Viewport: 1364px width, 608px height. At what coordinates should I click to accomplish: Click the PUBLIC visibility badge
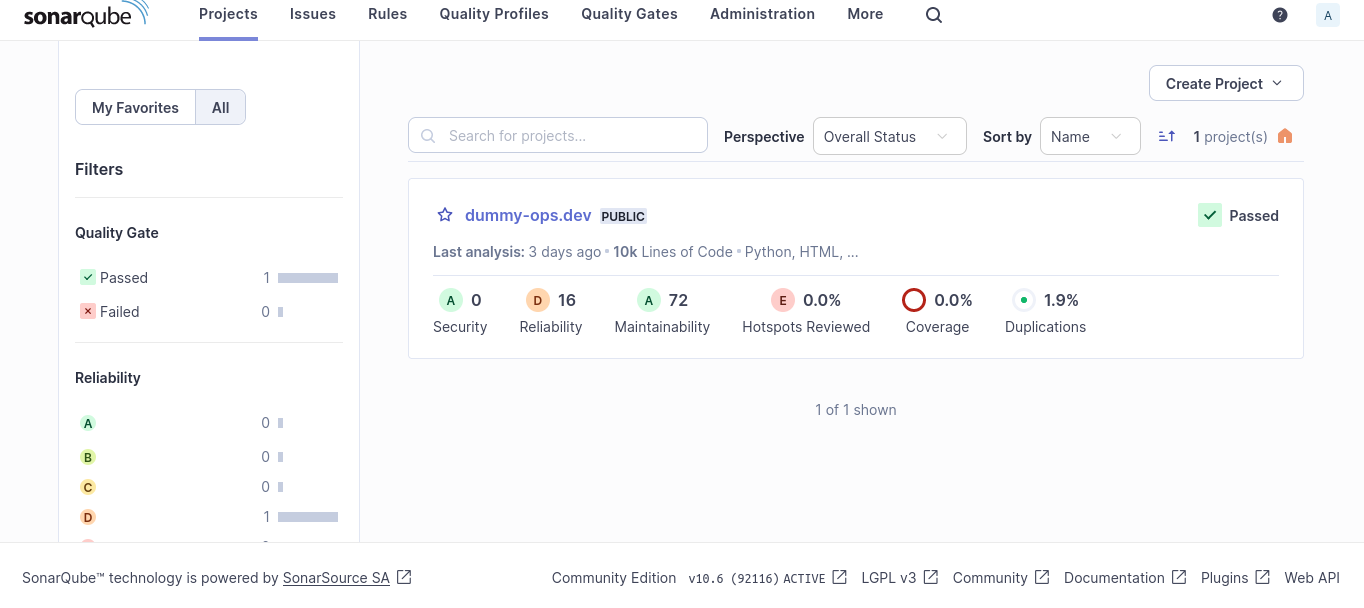[624, 216]
